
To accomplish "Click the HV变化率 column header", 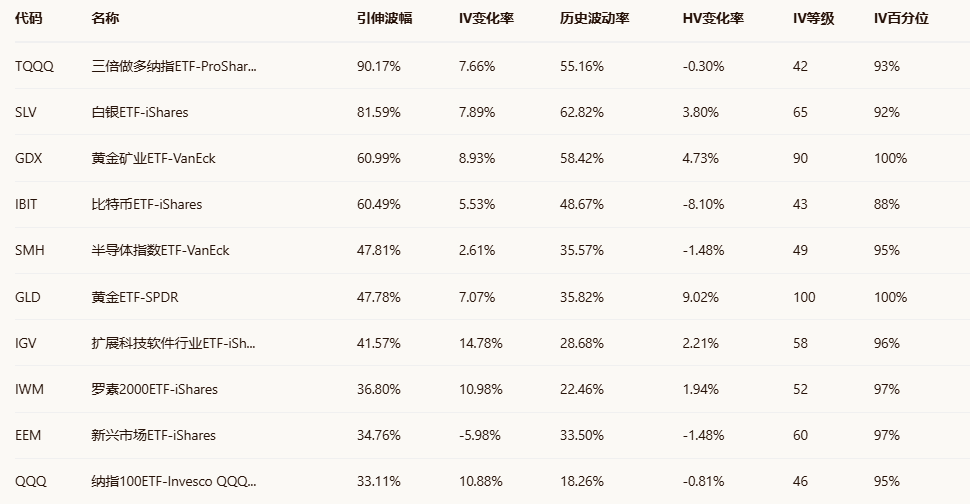I will [x=713, y=18].
